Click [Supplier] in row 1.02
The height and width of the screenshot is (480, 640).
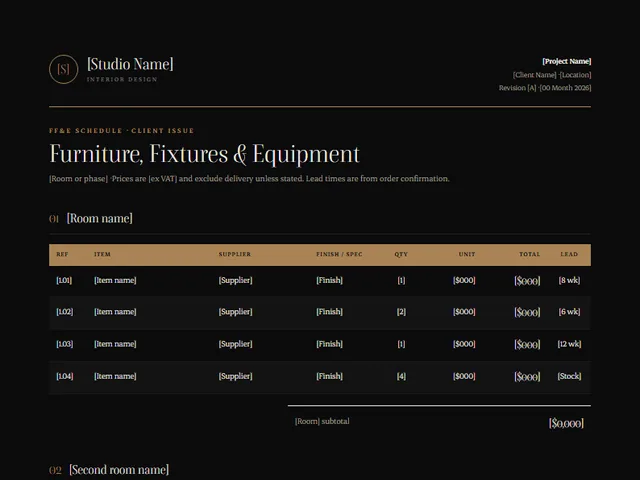point(236,312)
